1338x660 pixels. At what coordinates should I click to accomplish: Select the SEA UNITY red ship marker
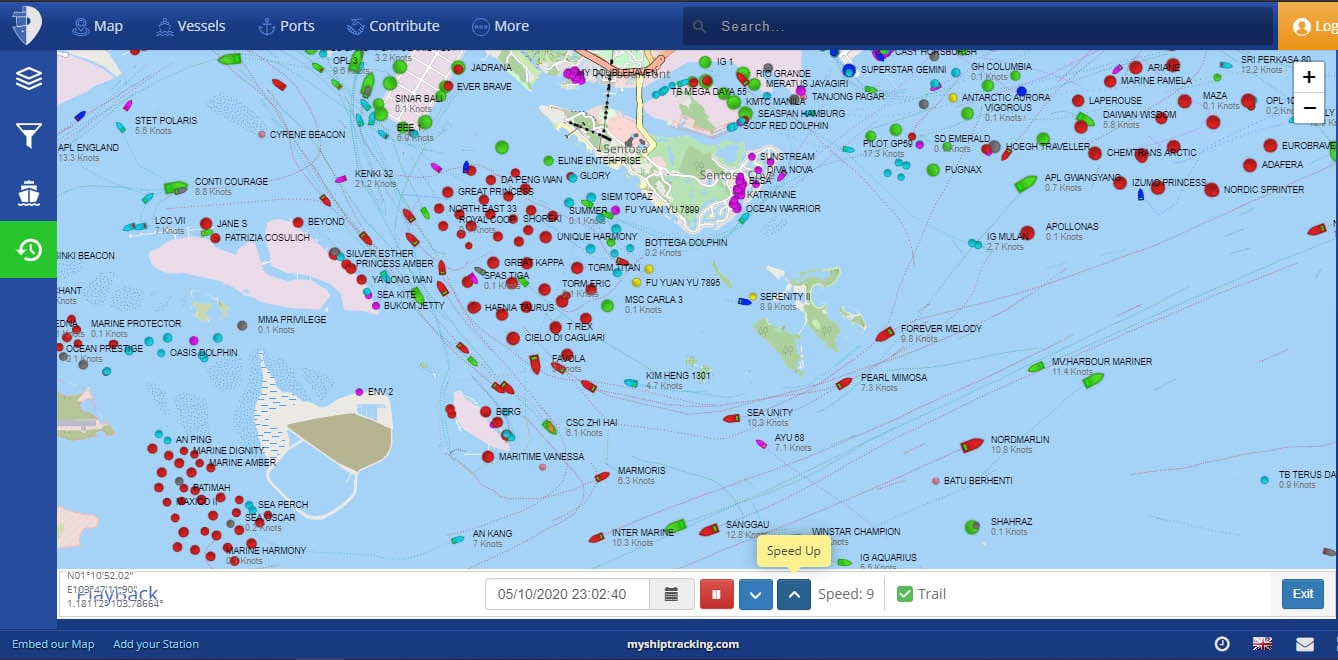tap(732, 419)
